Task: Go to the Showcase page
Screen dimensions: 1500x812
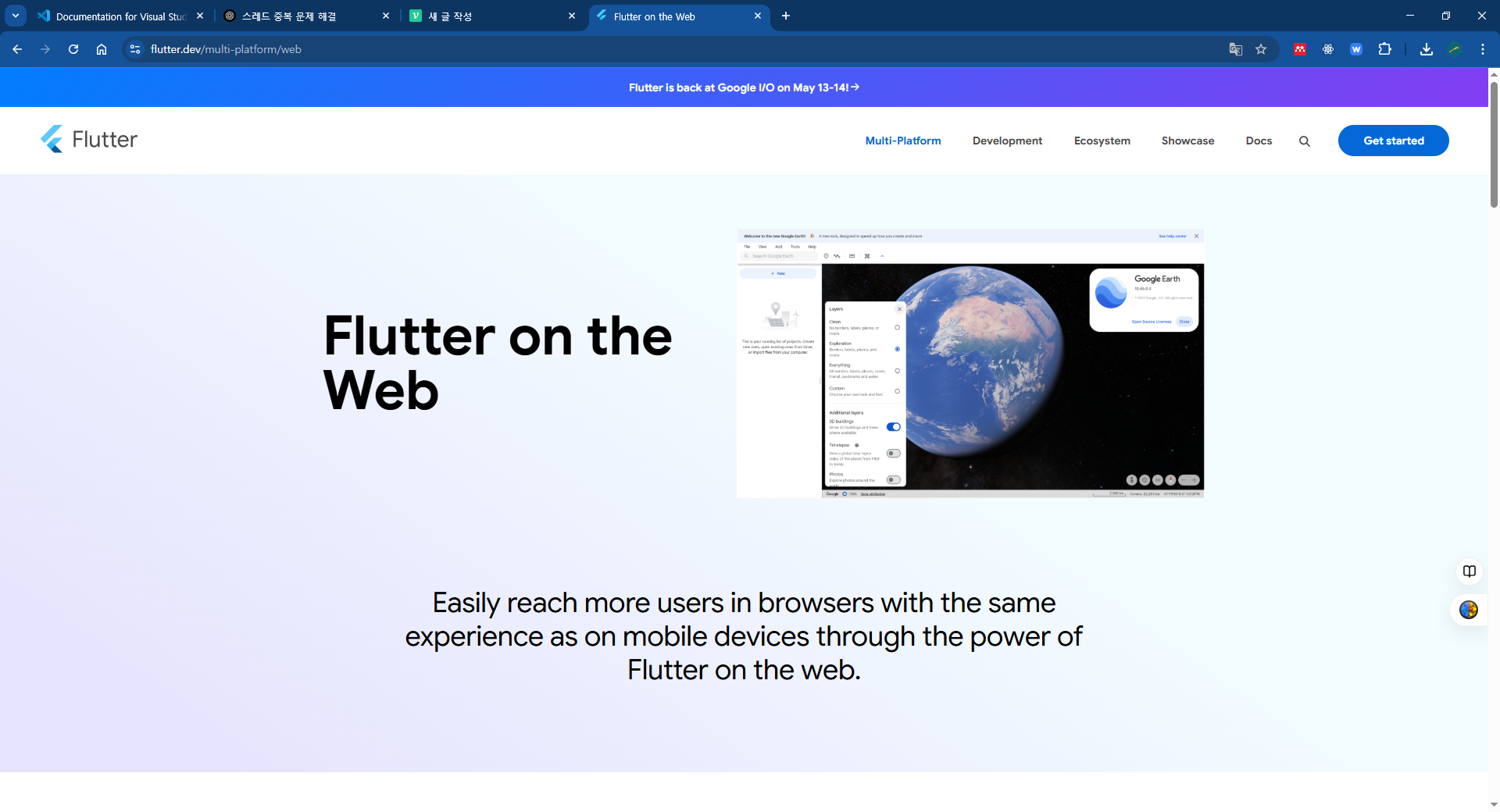Action: click(1187, 141)
